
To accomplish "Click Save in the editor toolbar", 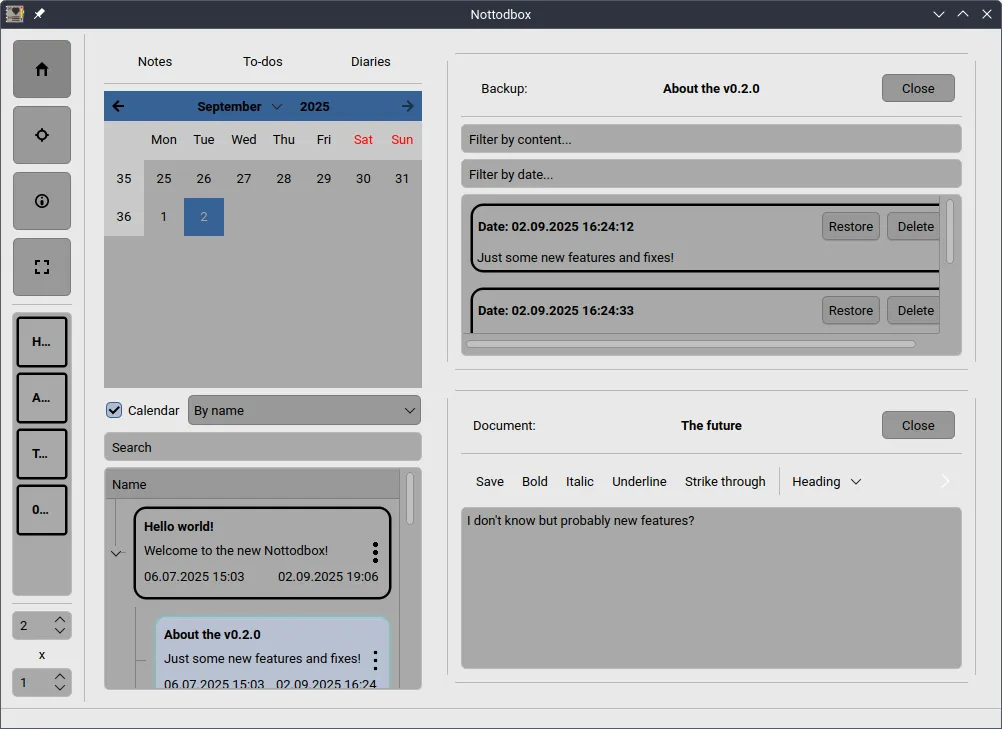I will 489,482.
